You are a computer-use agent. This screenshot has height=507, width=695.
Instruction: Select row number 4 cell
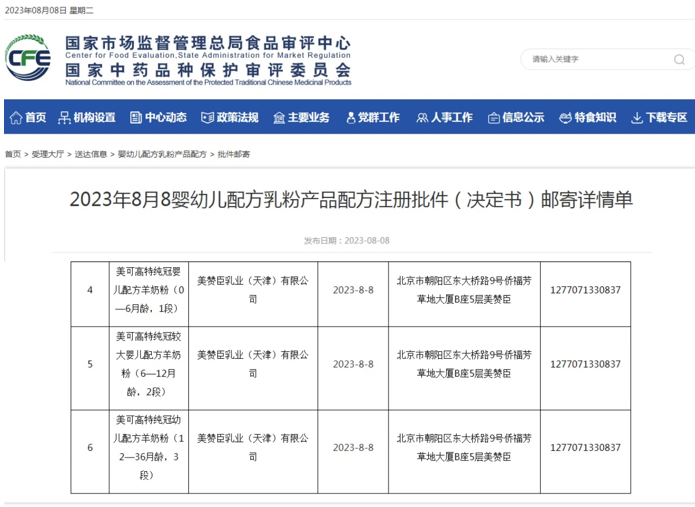(x=90, y=294)
